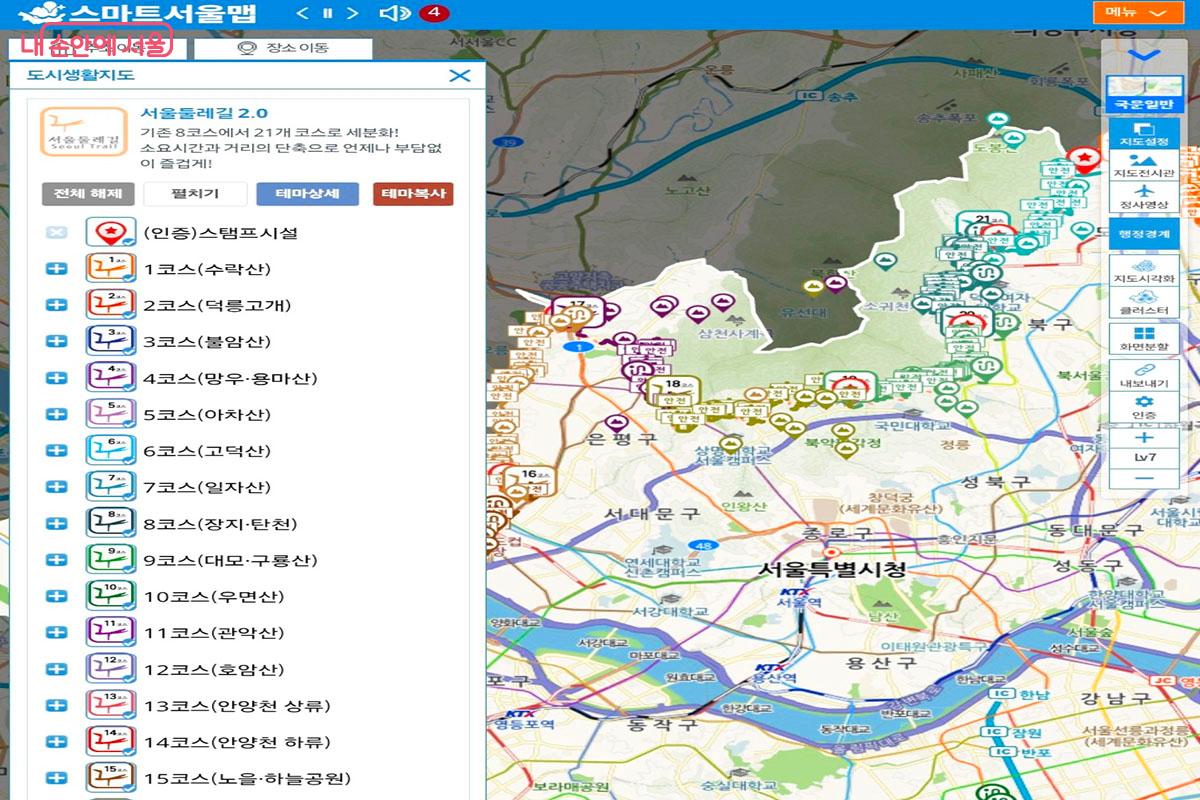Open 화면분할 split screen
Viewport: 1200px width, 800px height.
coord(1145,339)
